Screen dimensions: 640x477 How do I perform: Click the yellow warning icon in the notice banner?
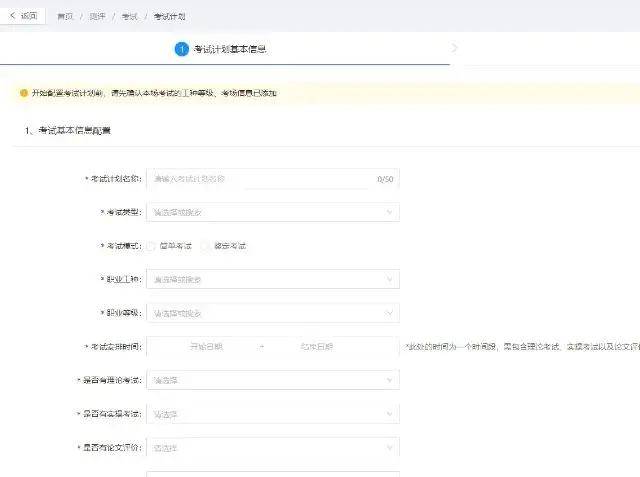point(24,93)
